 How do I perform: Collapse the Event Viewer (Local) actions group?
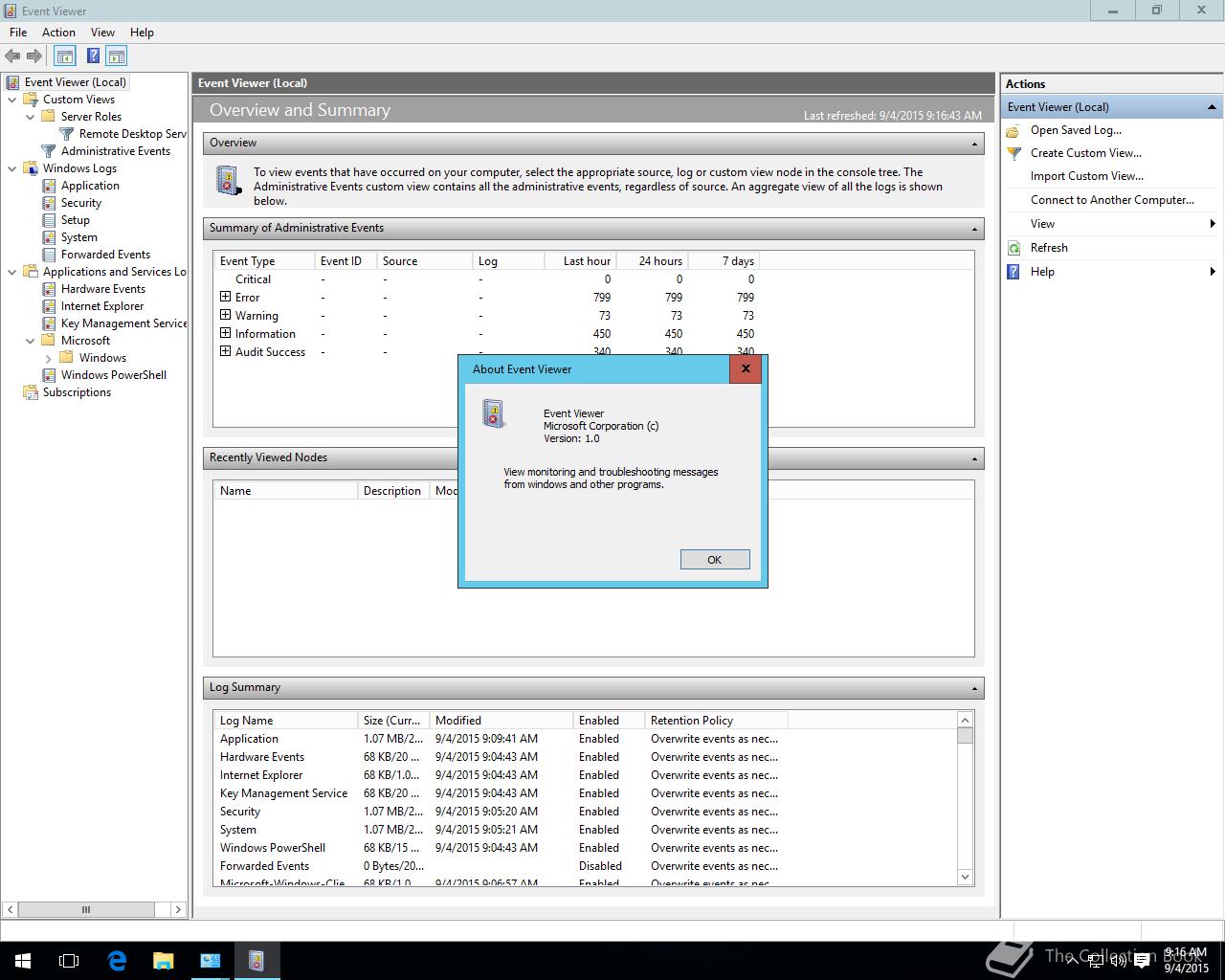click(x=1212, y=107)
